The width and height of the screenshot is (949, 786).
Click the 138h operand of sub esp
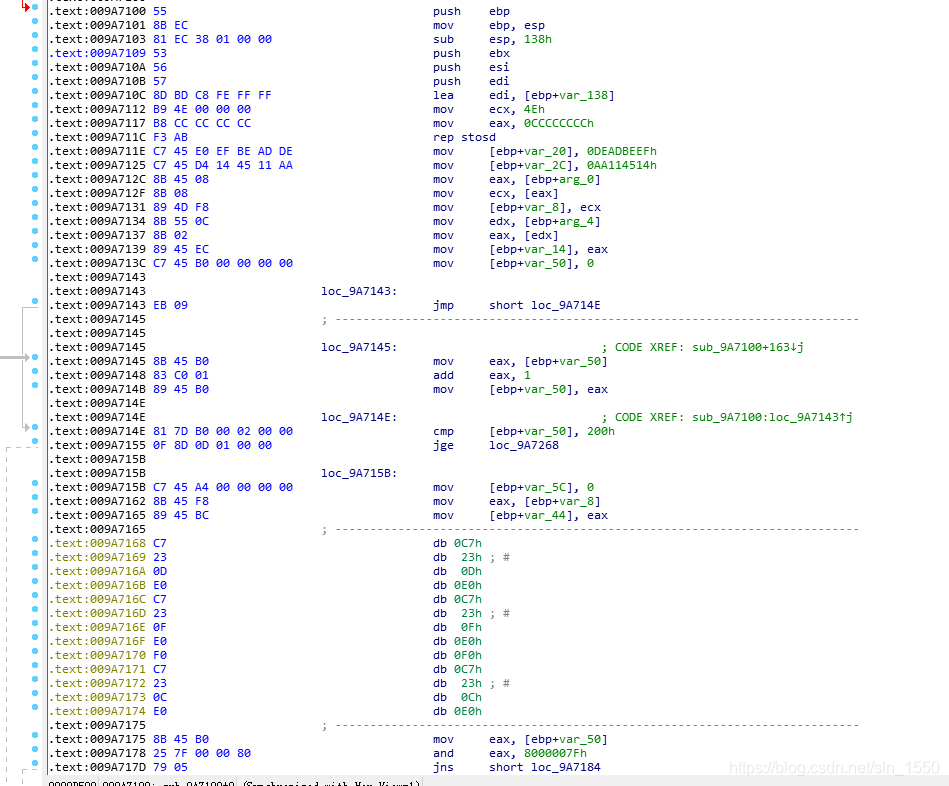[537, 39]
